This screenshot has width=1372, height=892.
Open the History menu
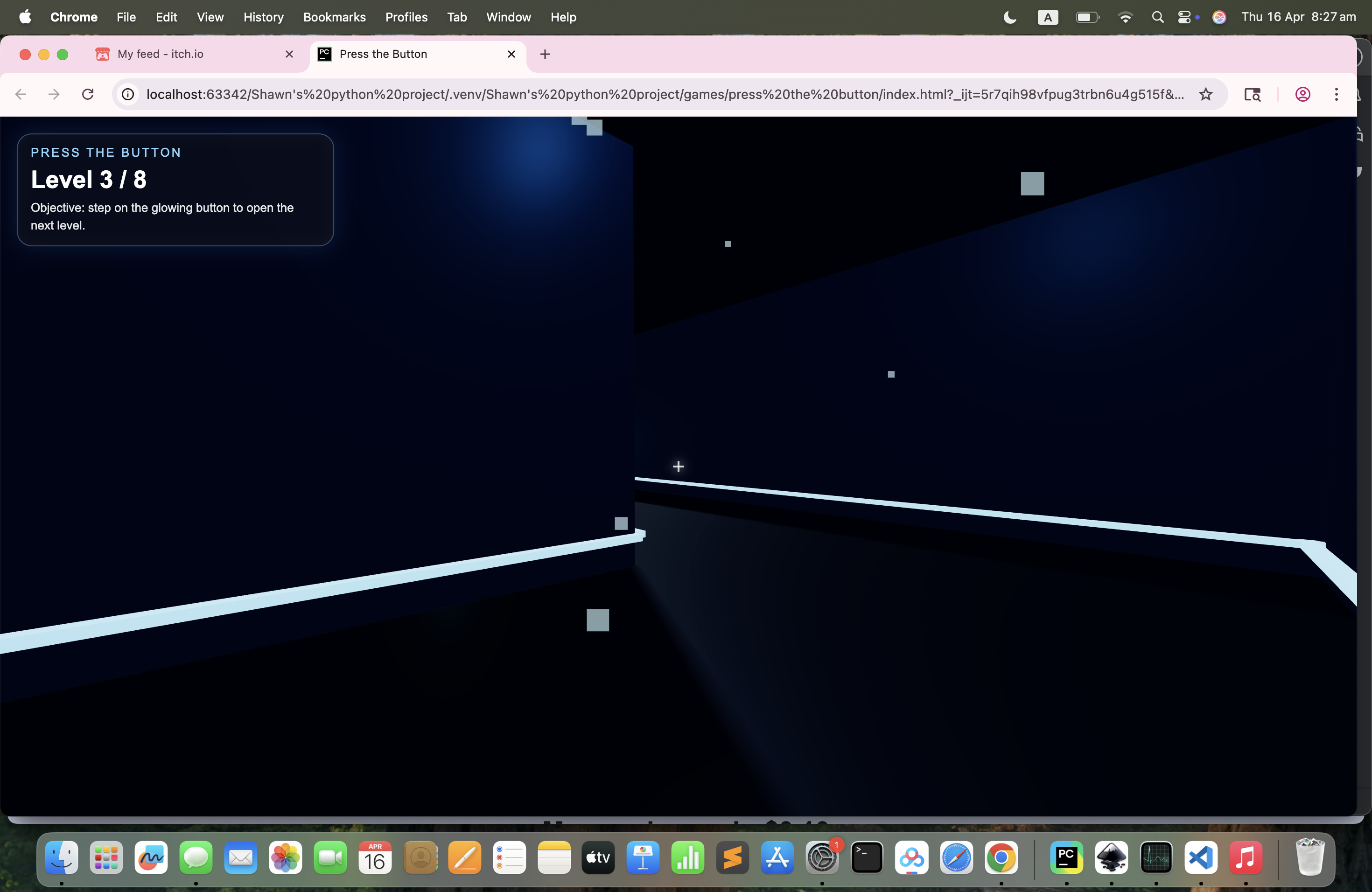click(264, 17)
